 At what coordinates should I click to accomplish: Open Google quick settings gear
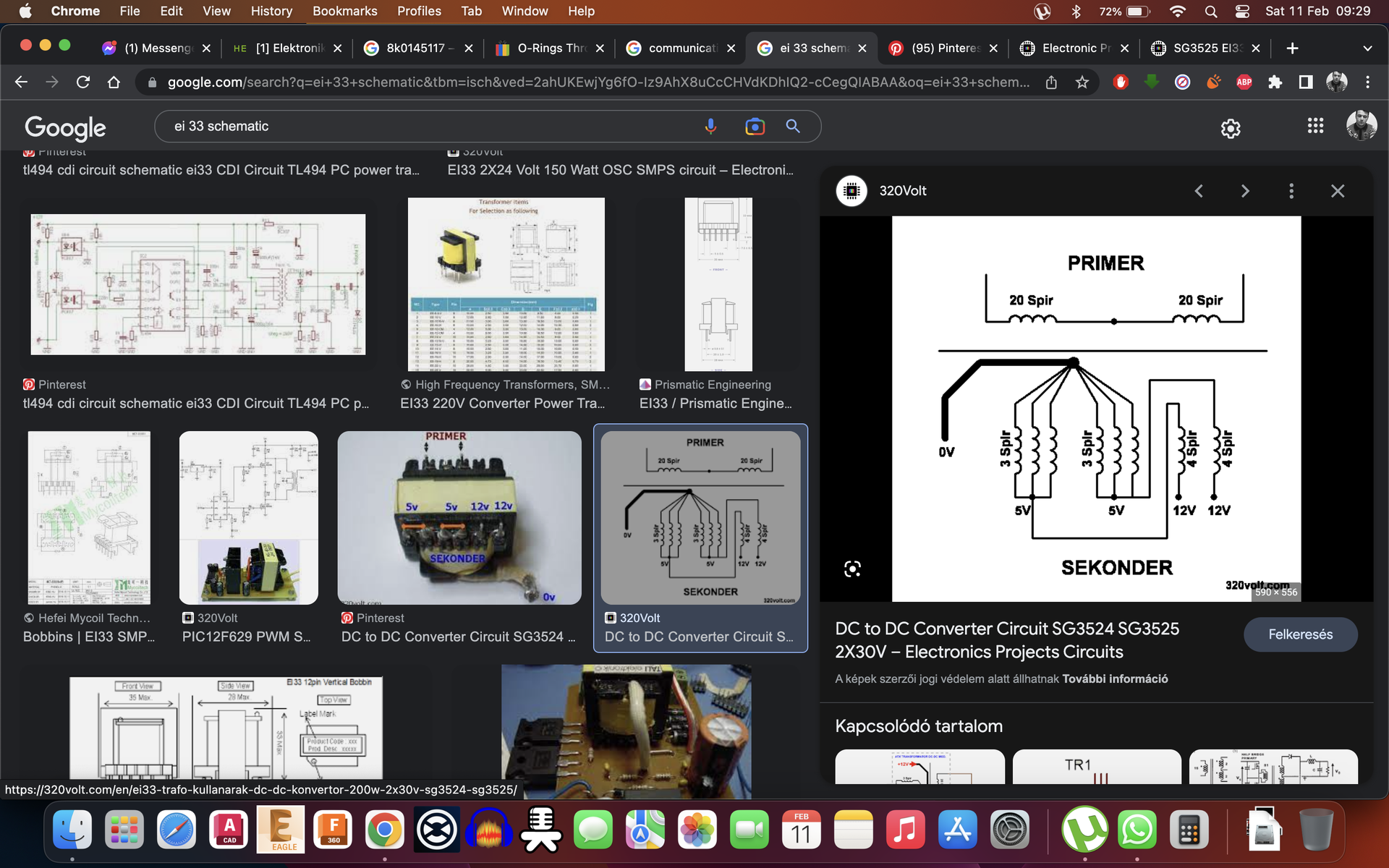tap(1230, 129)
